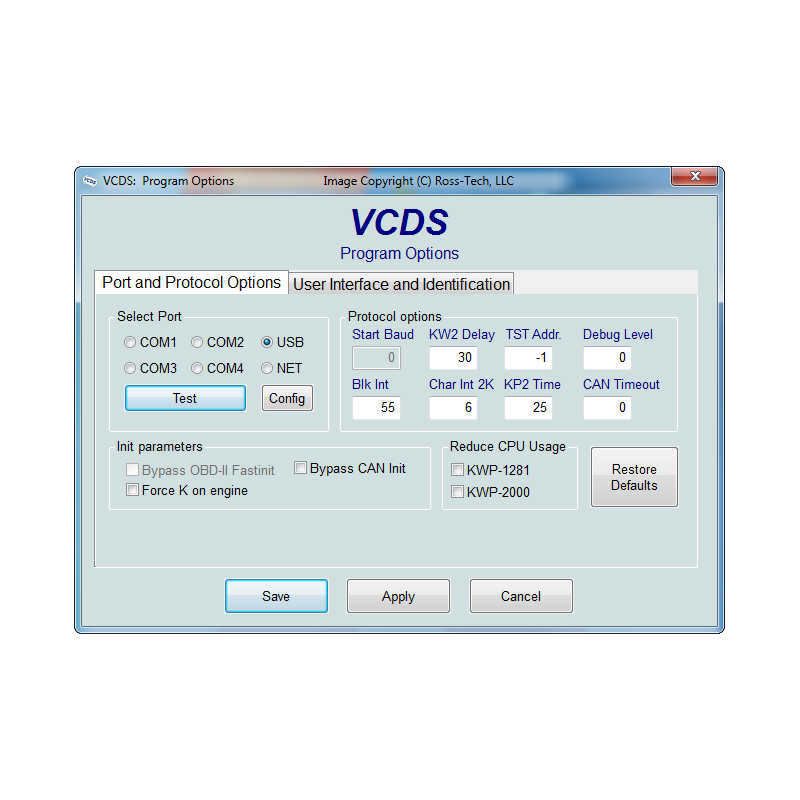
Task: Enable Bypass CAN Init
Action: (300, 467)
